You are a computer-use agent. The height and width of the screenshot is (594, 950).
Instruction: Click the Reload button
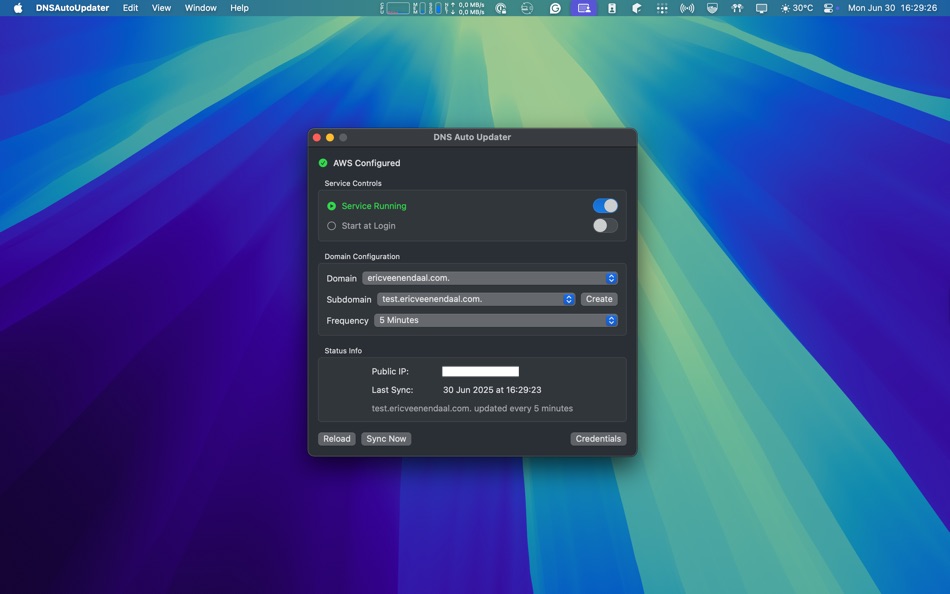[x=336, y=439]
